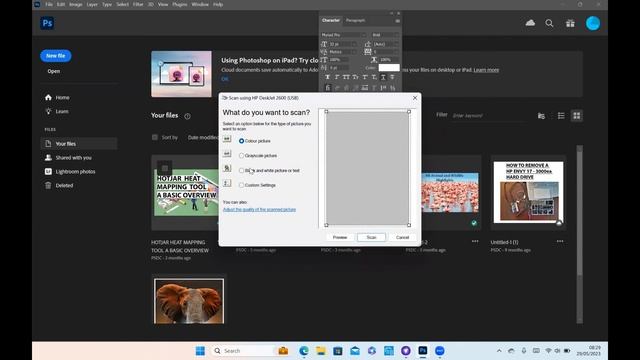Open the Mail app on taskbar

[x=355, y=351]
